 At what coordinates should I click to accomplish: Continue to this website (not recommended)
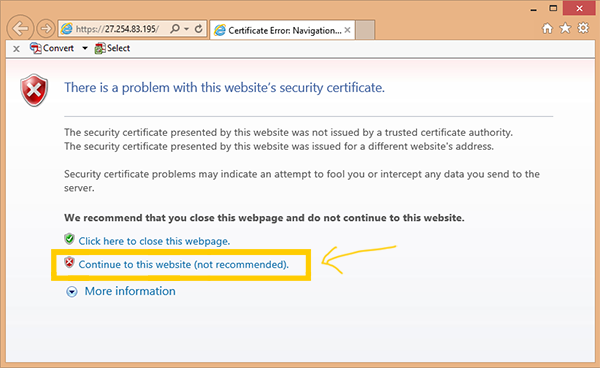click(x=184, y=265)
